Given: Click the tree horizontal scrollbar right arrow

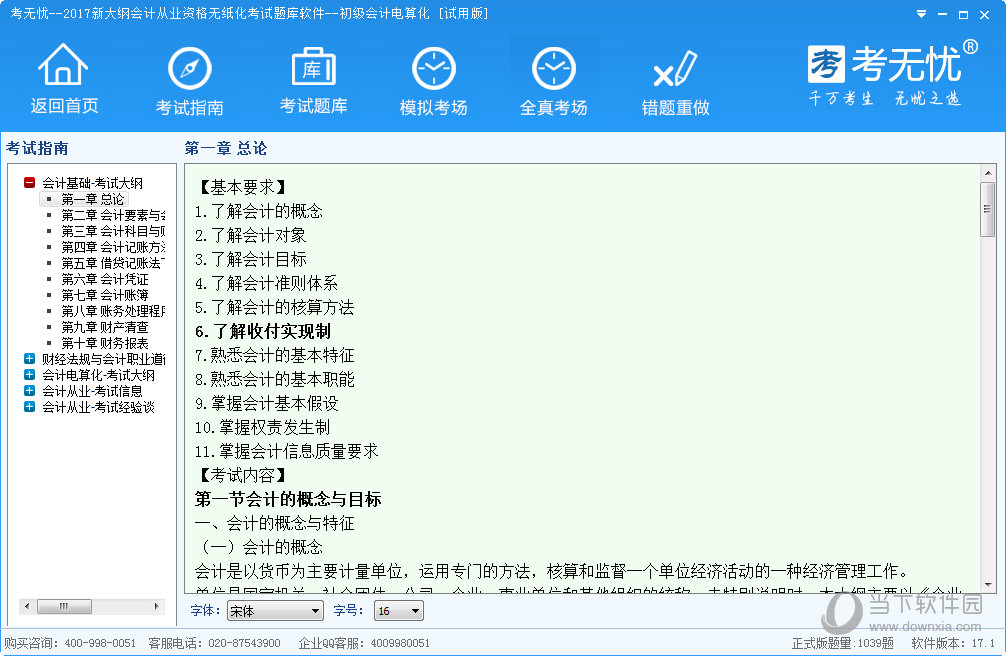Looking at the screenshot, I should [157, 606].
